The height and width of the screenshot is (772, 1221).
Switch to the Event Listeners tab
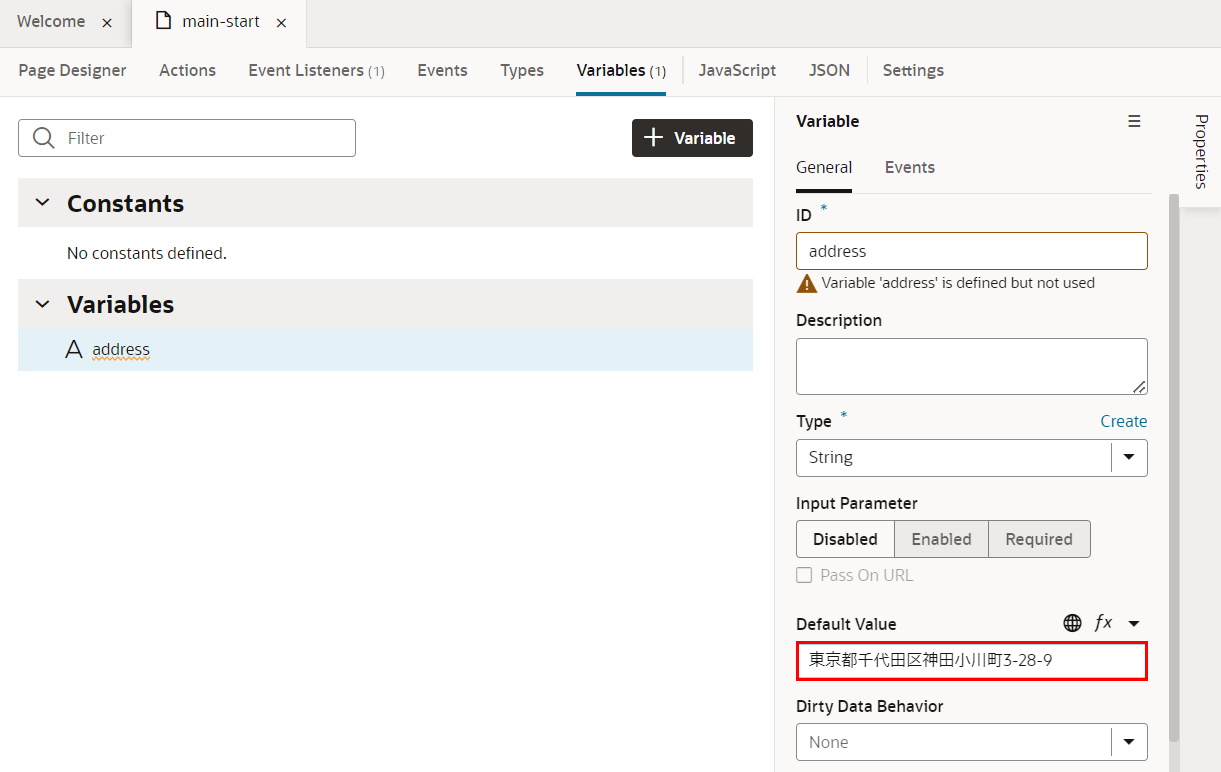pos(316,70)
